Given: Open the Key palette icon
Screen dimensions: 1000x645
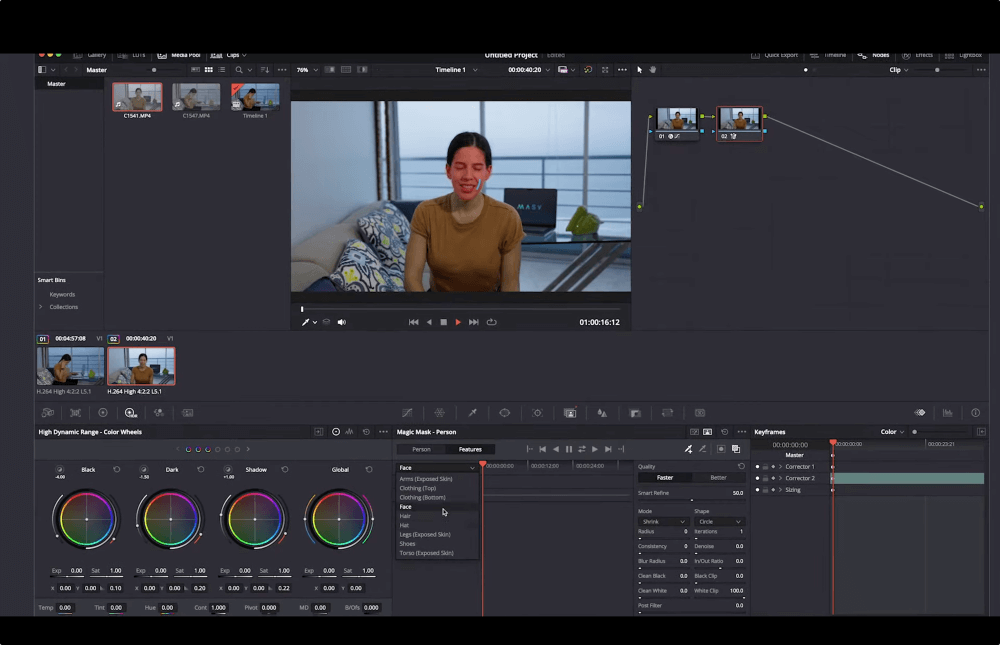Looking at the screenshot, I should pos(635,413).
